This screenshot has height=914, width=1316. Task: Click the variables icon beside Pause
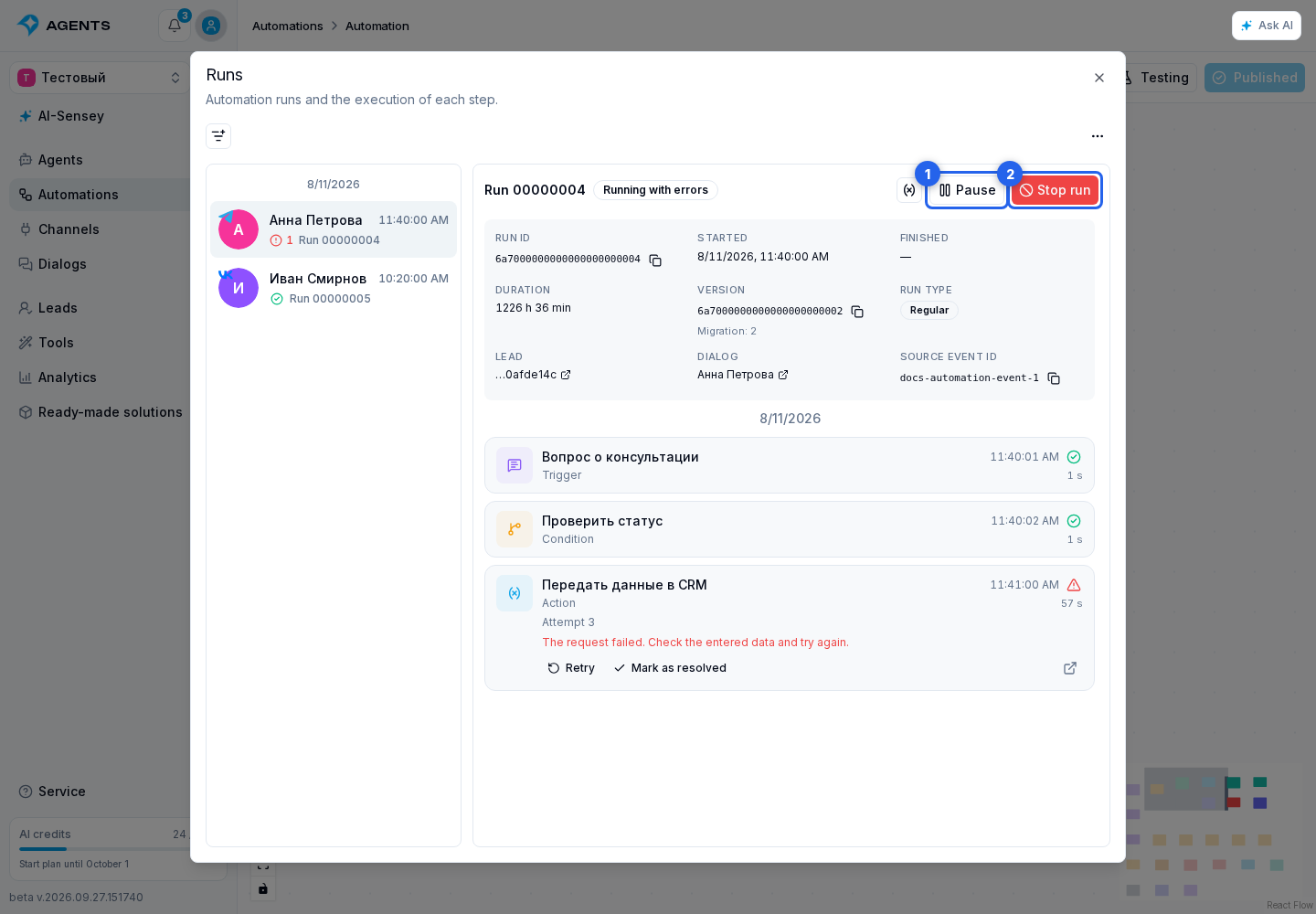(909, 190)
